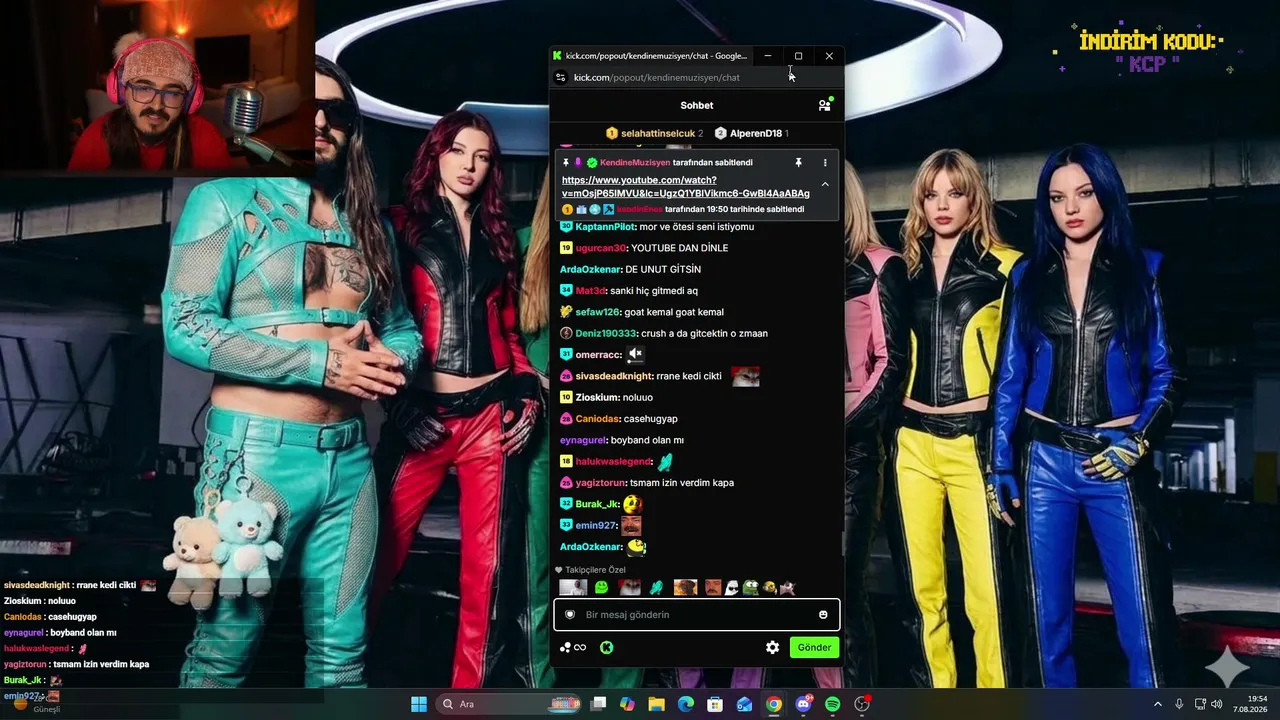1280x720 pixels.
Task: Insert the yellow thinking face emote
Action: pyautogui.click(x=768, y=588)
